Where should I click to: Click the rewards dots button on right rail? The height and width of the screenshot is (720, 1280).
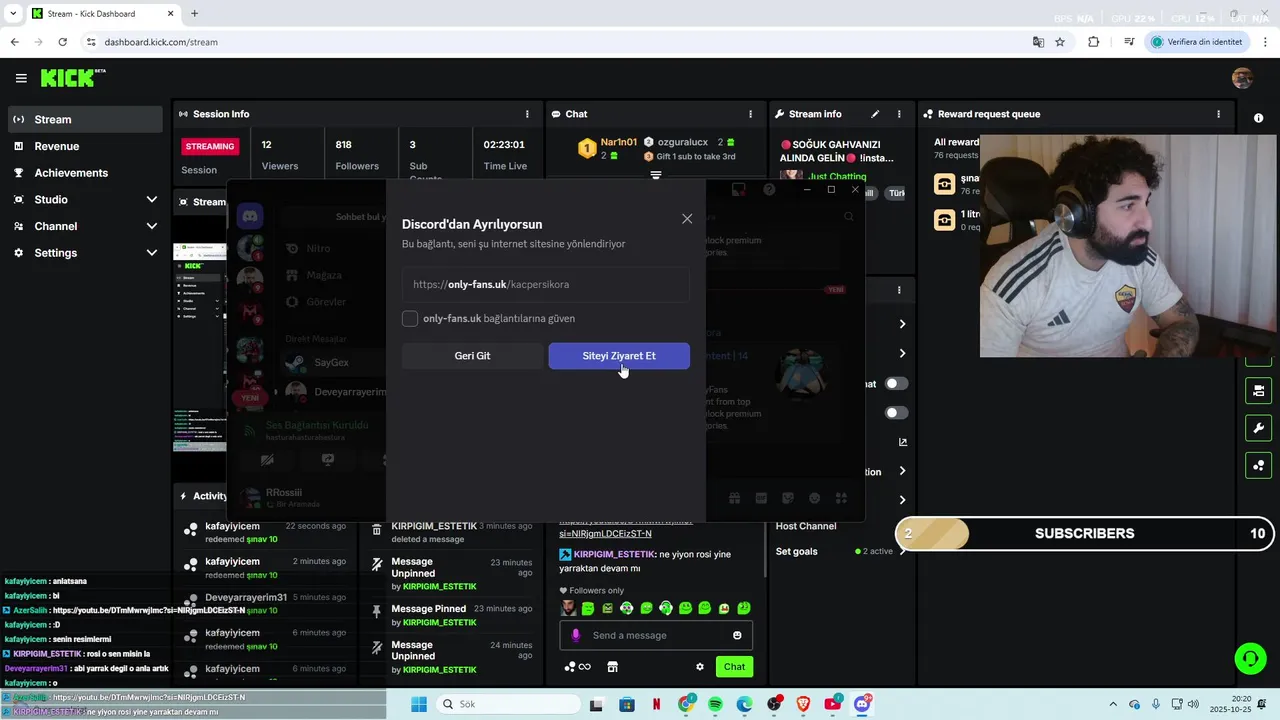point(1258,466)
